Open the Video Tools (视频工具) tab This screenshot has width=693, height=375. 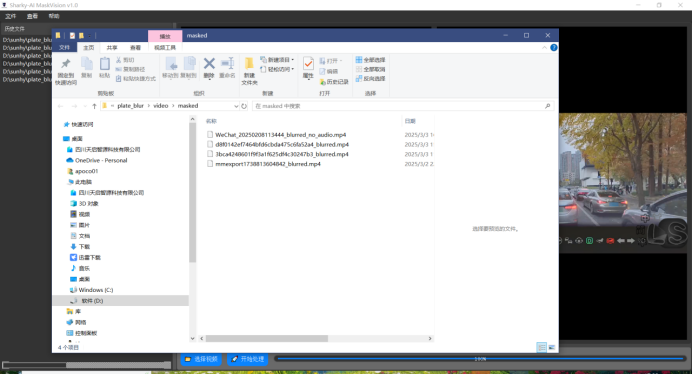click(x=165, y=48)
